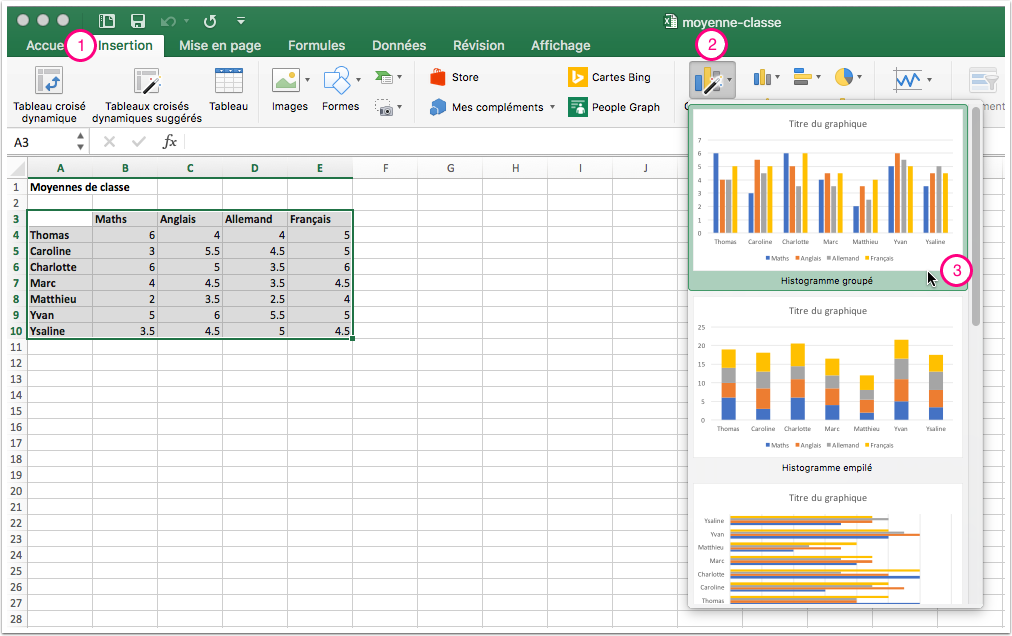1012x636 pixels.
Task: Insert a Tableau from the ribbon
Action: pos(228,90)
